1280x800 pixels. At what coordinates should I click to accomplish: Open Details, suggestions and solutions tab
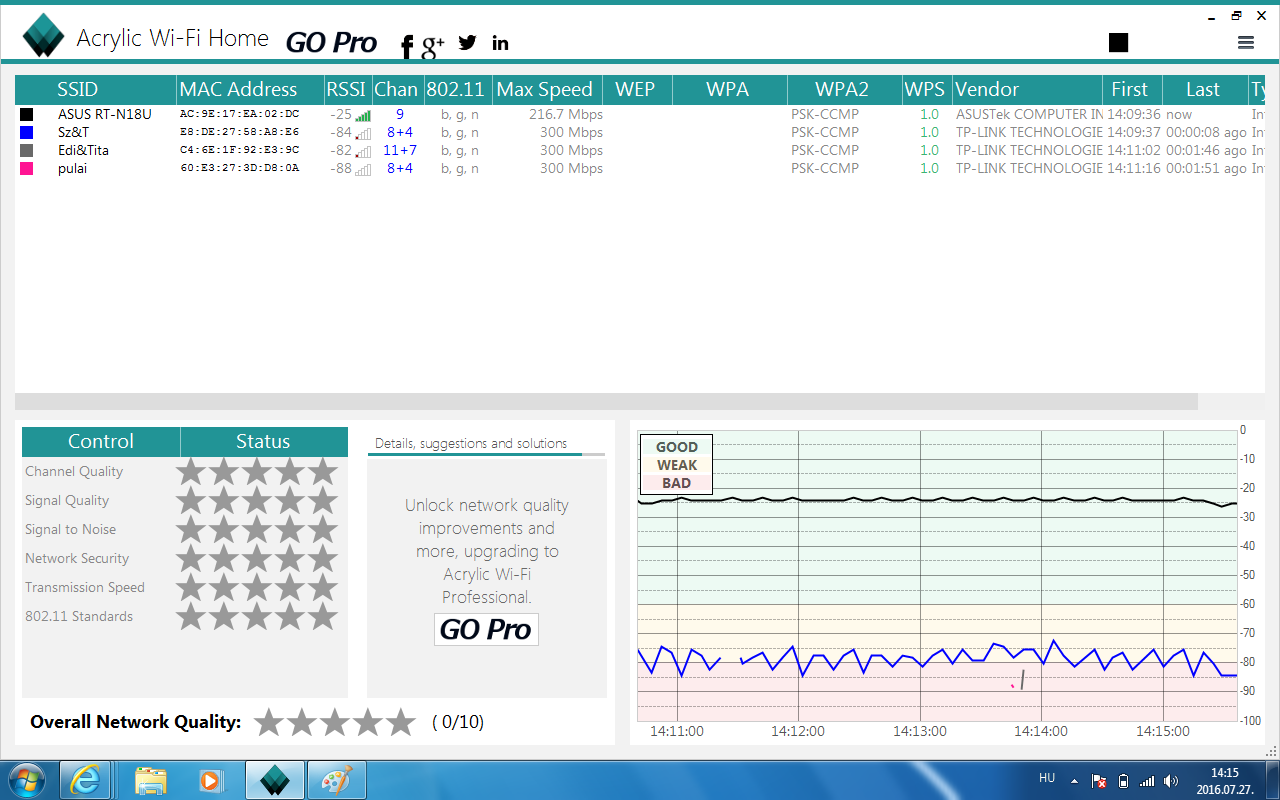click(471, 443)
